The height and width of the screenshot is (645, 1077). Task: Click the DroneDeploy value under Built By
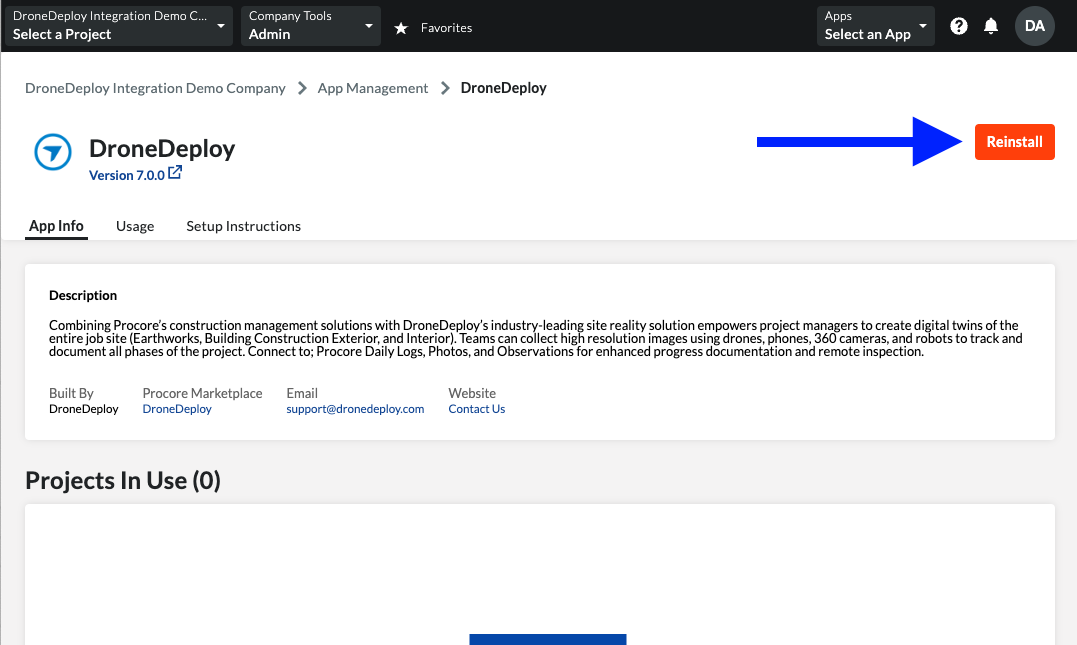(x=84, y=409)
